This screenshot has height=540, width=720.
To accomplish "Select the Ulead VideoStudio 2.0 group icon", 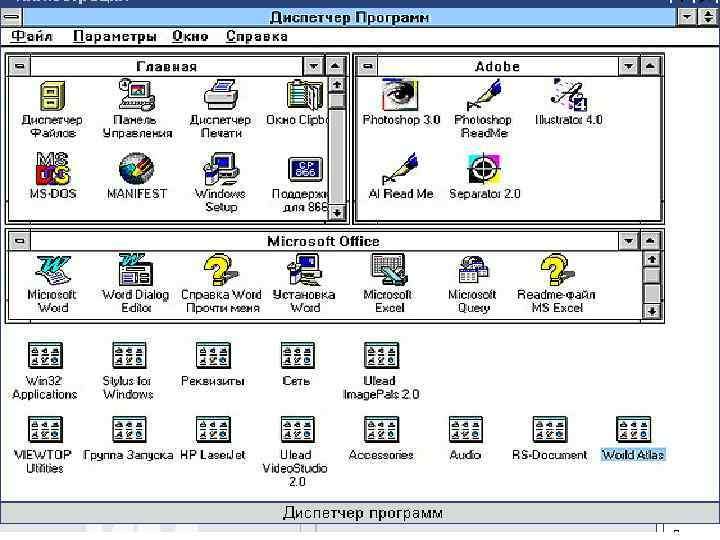I will click(x=298, y=429).
